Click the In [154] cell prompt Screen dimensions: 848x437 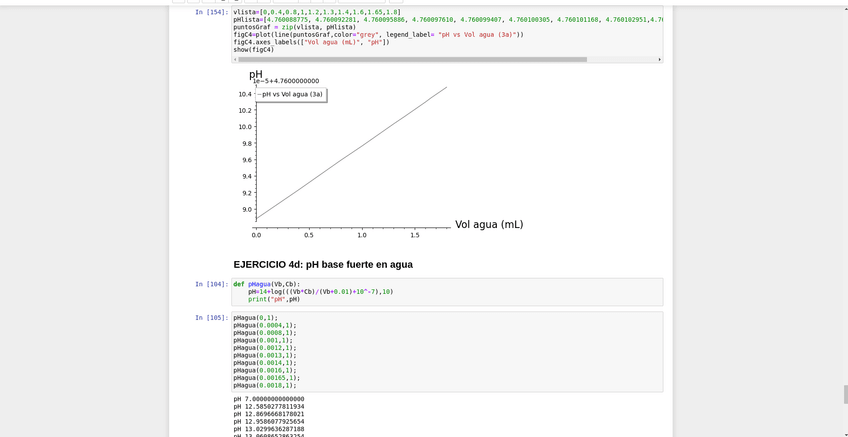coord(211,12)
